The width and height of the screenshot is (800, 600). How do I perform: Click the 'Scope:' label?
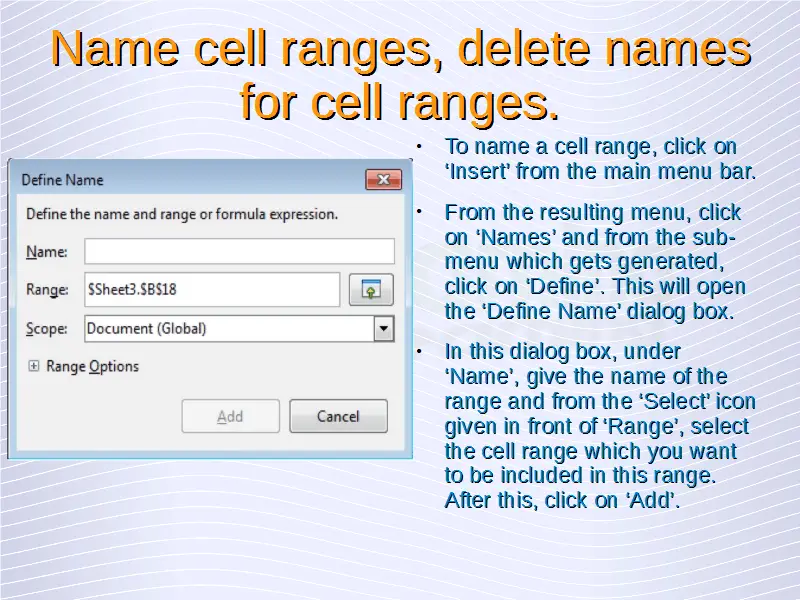coord(47,328)
